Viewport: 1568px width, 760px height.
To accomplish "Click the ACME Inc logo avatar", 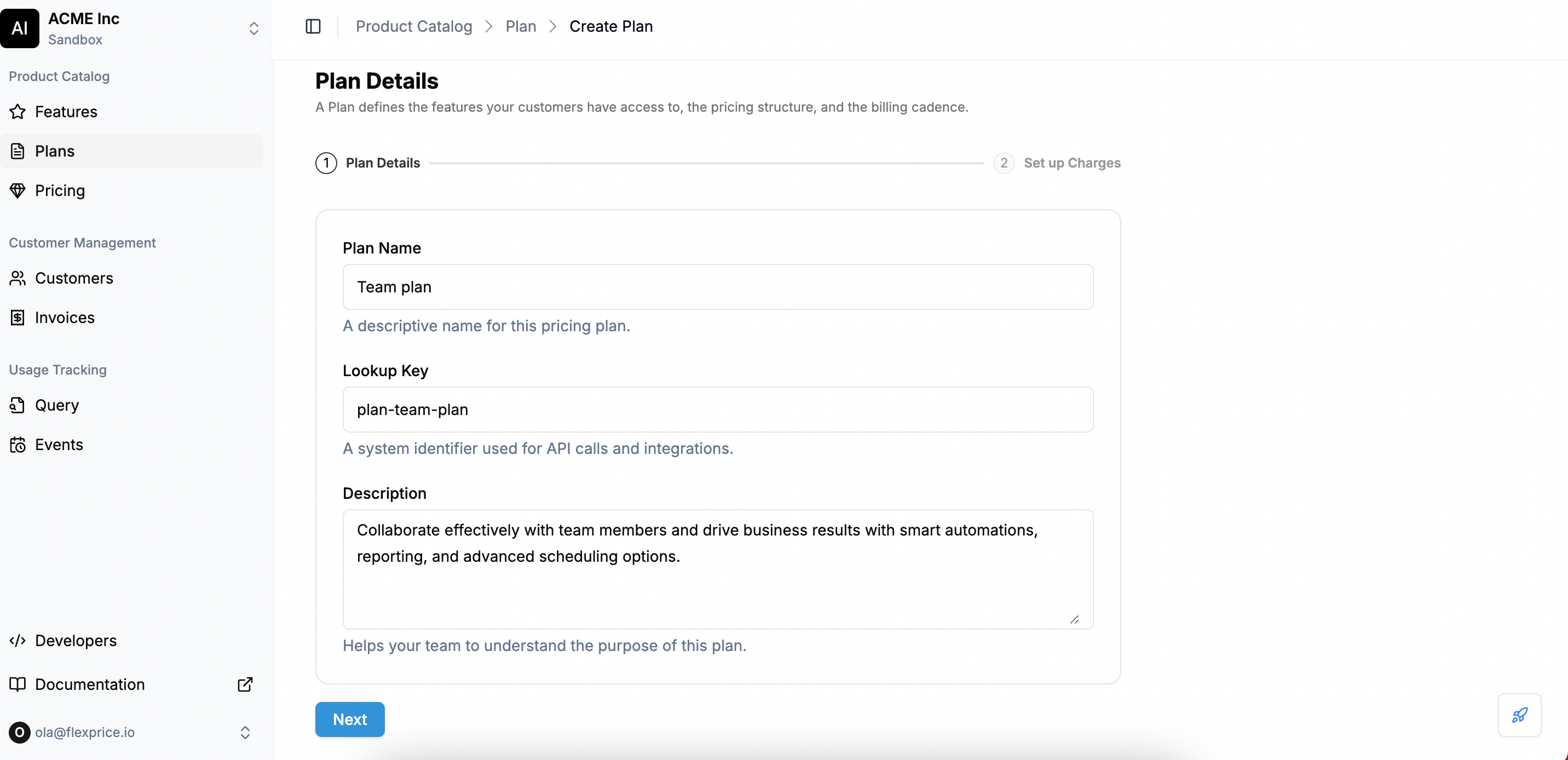I will [x=20, y=28].
